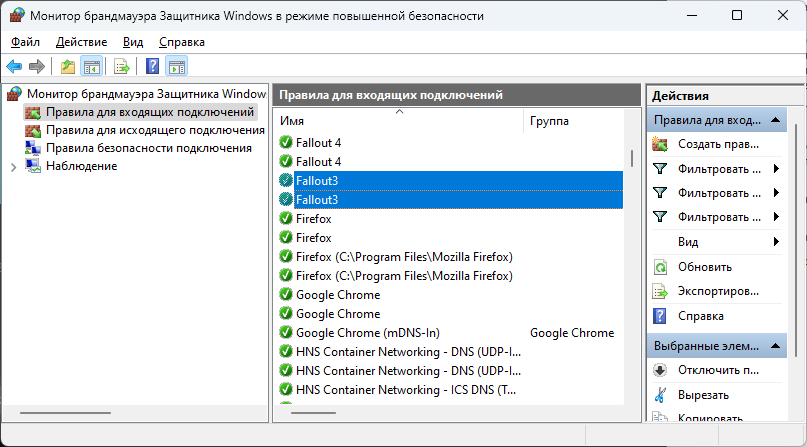This screenshot has height=447, width=807.
Task: Open the Файл menu
Action: click(26, 42)
